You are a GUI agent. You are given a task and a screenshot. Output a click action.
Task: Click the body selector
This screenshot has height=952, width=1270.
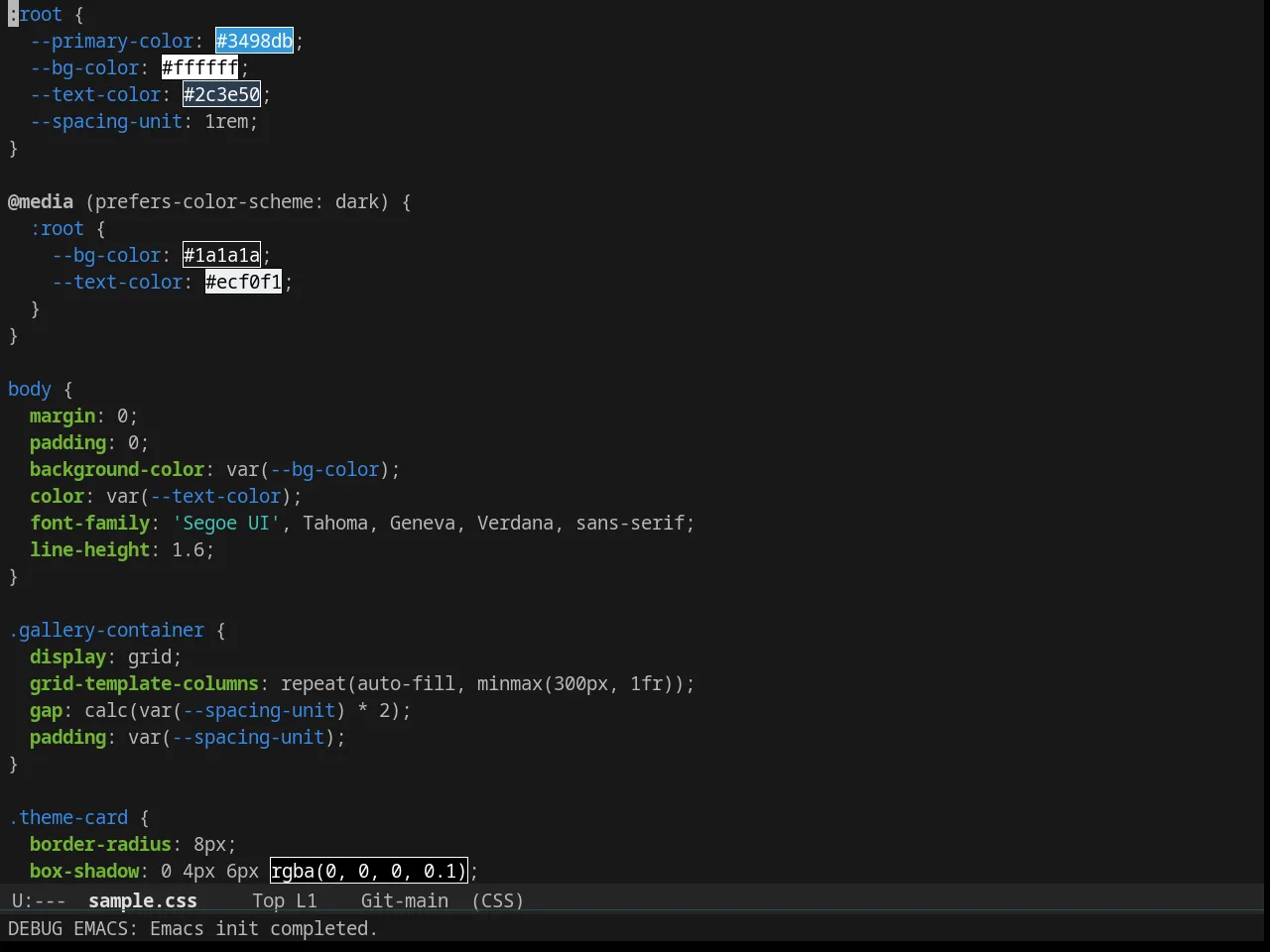30,389
